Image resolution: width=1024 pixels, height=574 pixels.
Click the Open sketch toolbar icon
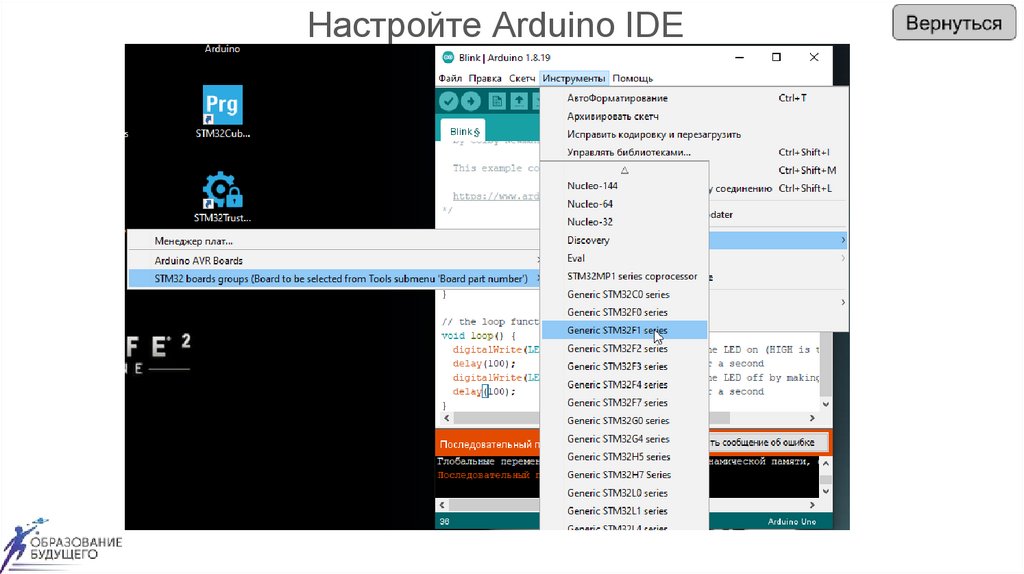pyautogui.click(x=519, y=101)
